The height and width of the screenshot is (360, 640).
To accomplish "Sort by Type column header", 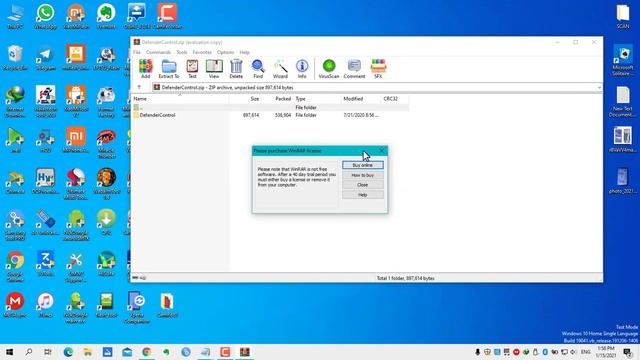I will [317, 99].
